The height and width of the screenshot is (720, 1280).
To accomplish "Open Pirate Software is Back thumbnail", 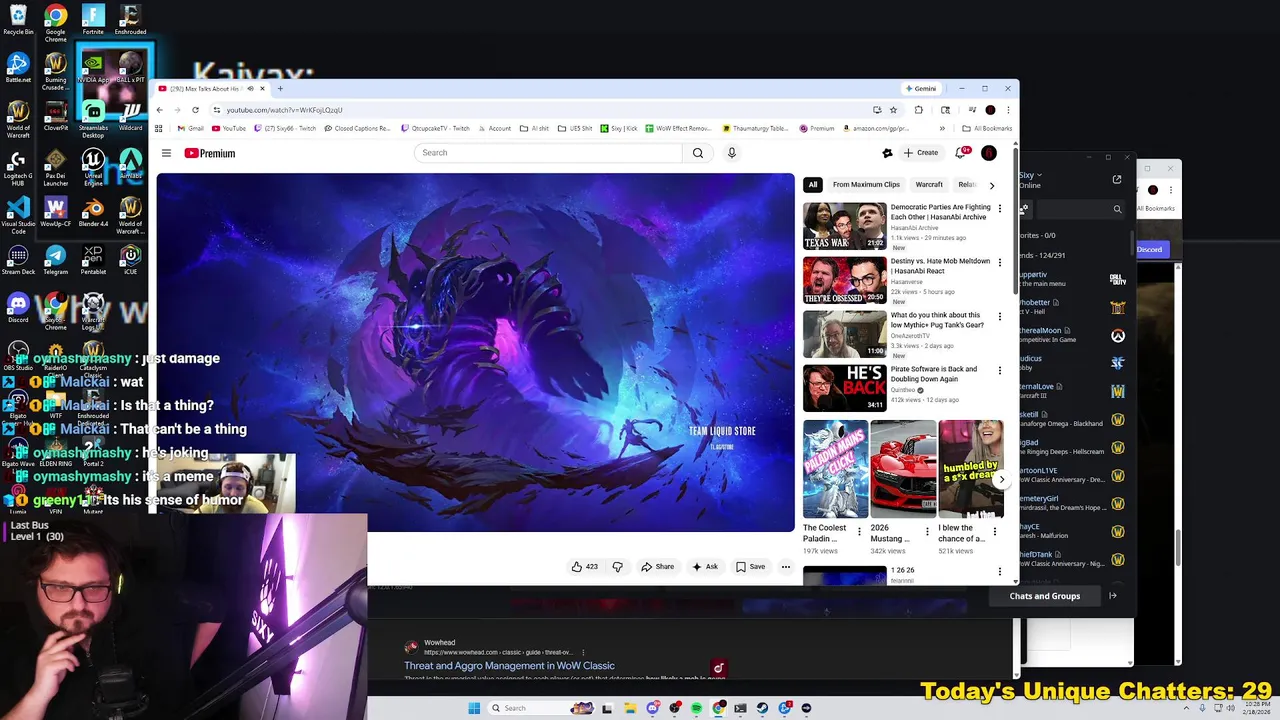I will click(844, 388).
